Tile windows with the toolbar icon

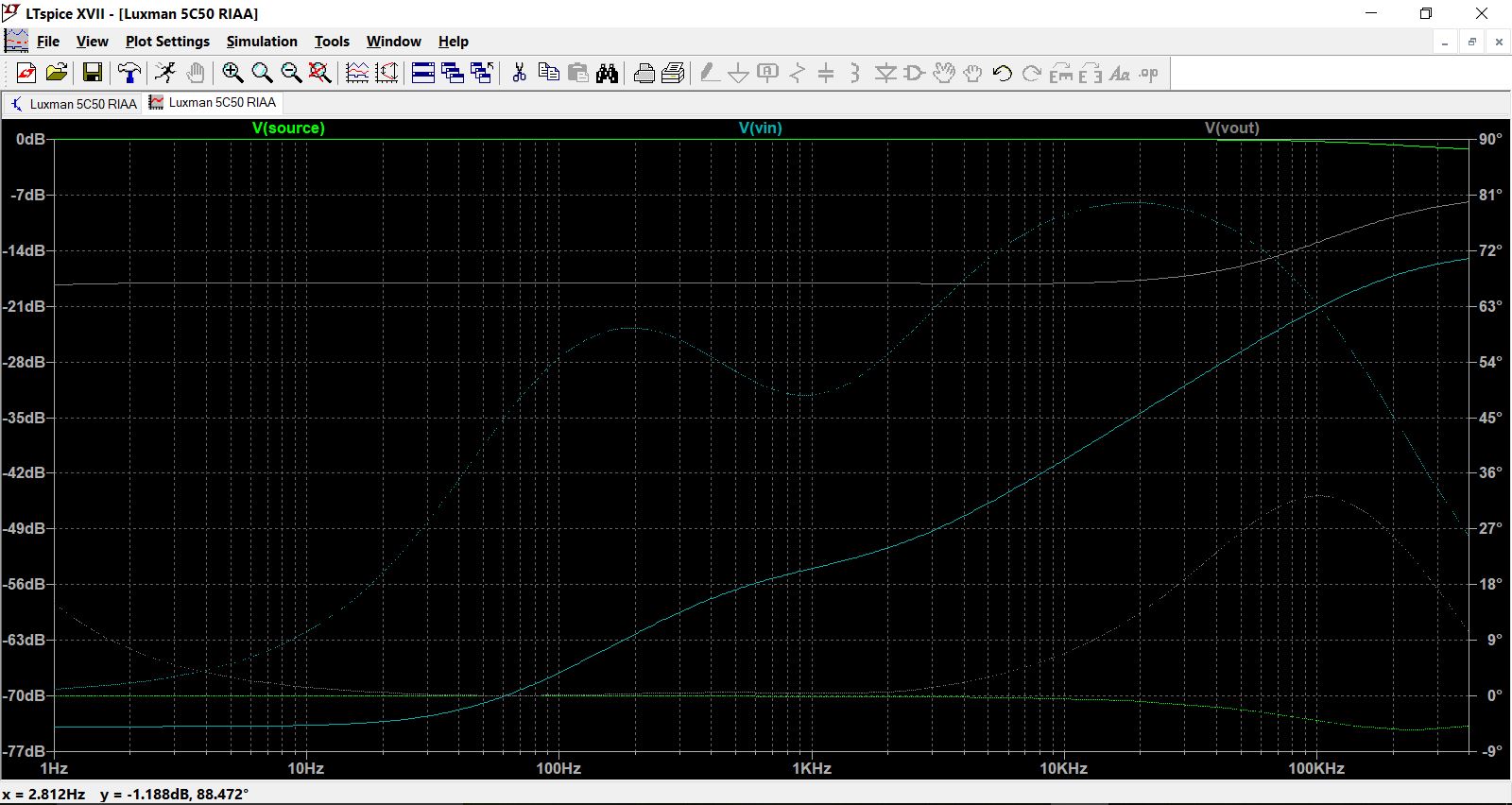coord(423,73)
